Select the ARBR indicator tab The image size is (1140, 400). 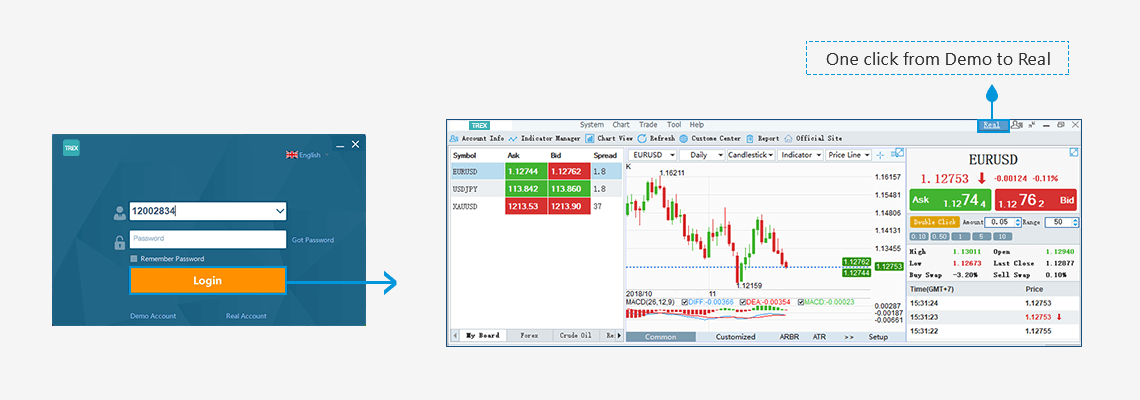coord(789,337)
